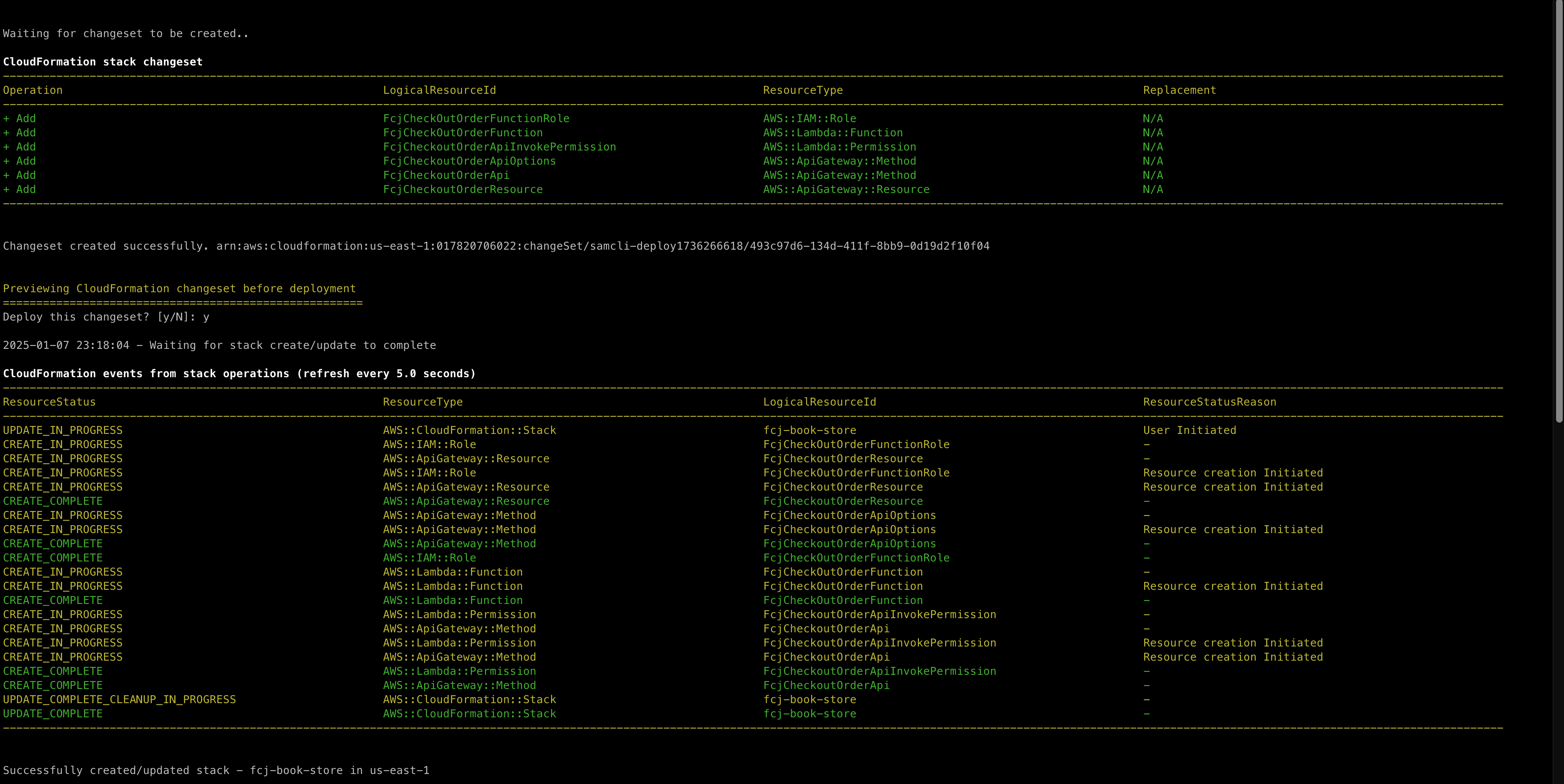Viewport: 1564px width, 784px height.
Task: Click 'CloudFormation events from stack operations' heading
Action: [x=239, y=373]
